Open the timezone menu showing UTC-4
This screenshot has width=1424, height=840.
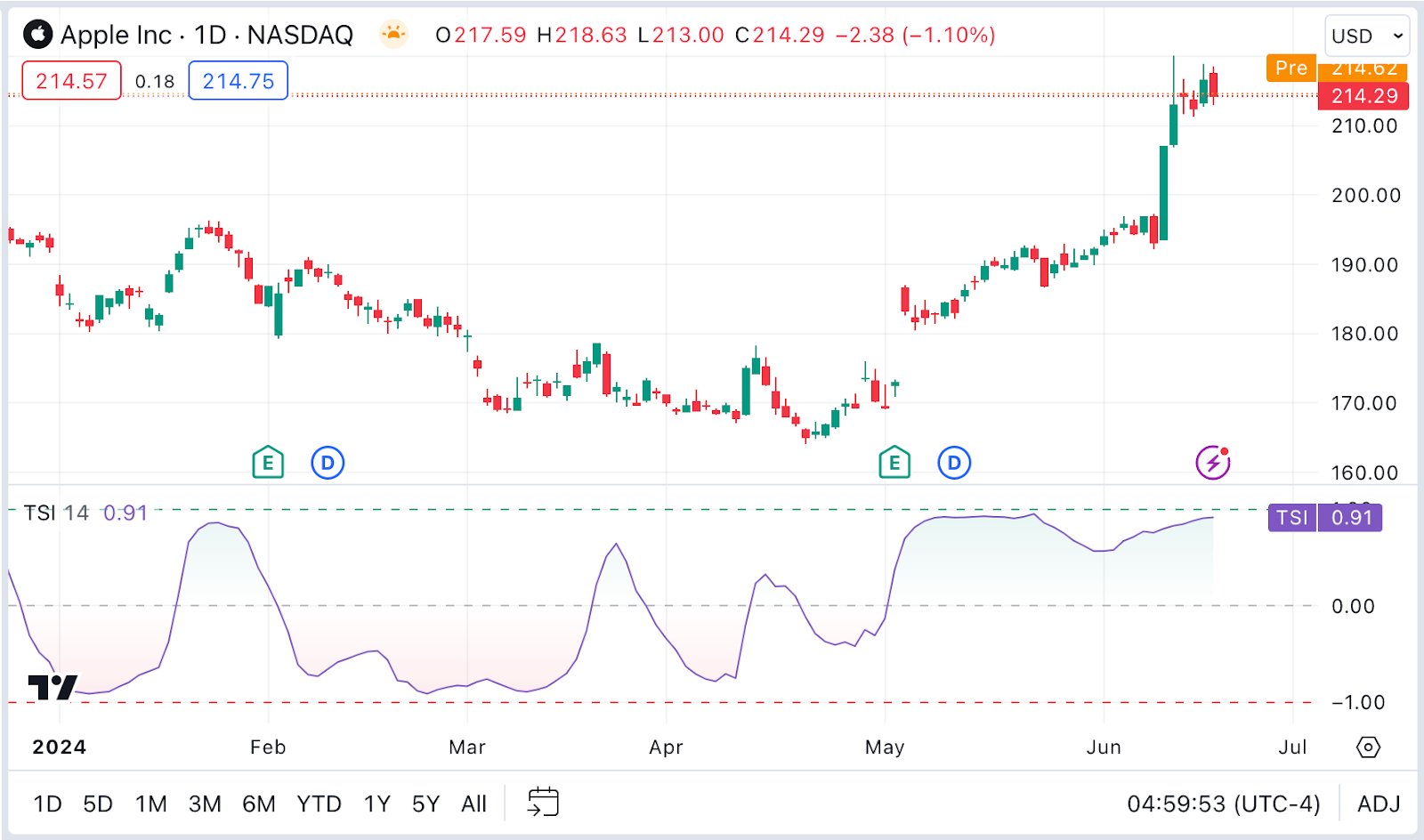pos(1223,804)
